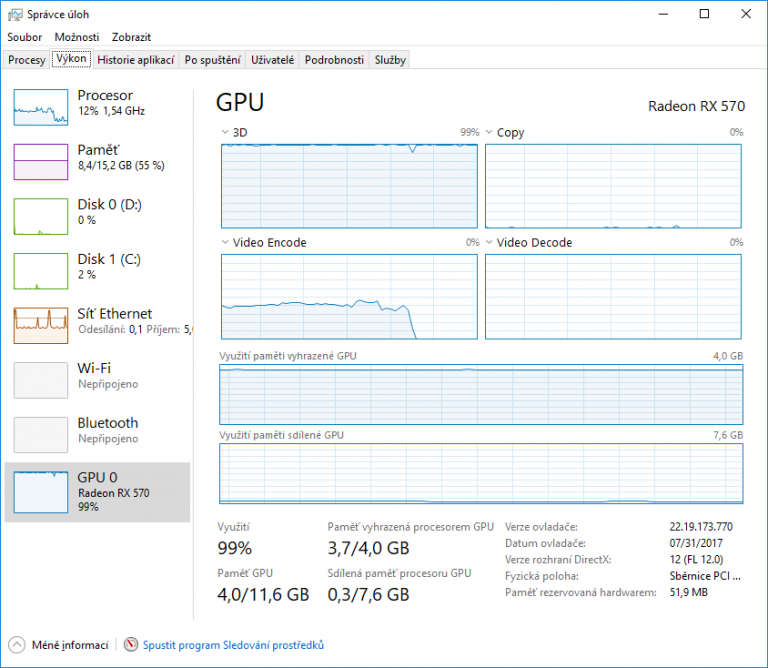
Task: Select the Procesor mini graph thumbnail
Action: tap(41, 106)
